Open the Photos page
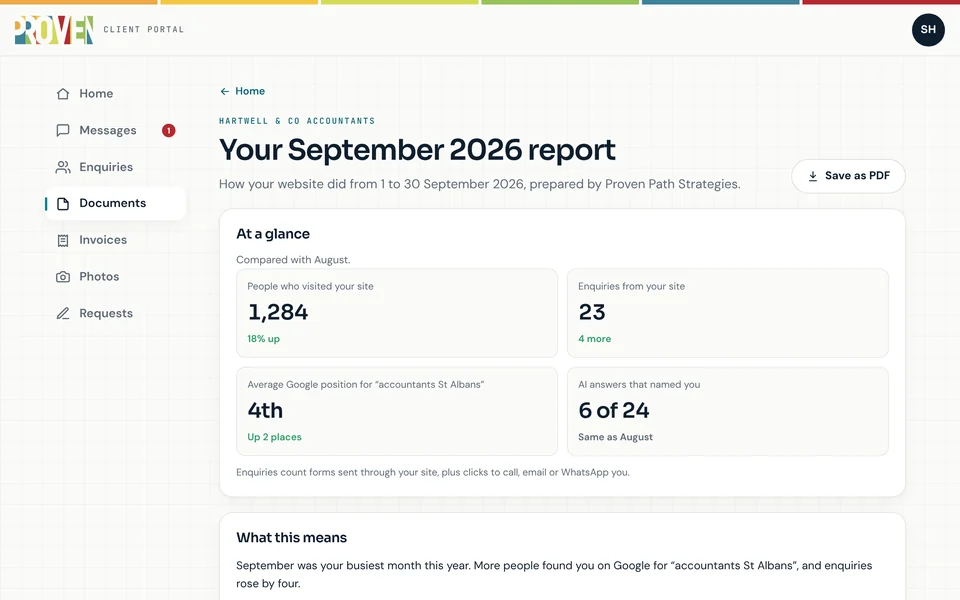This screenshot has height=600, width=960. (115, 277)
